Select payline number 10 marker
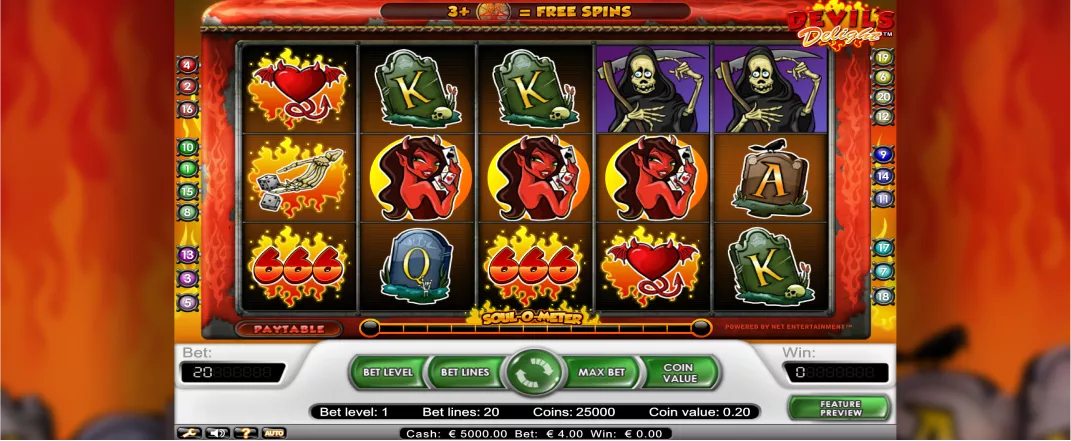Screen dimensions: 1071x441 188,147
